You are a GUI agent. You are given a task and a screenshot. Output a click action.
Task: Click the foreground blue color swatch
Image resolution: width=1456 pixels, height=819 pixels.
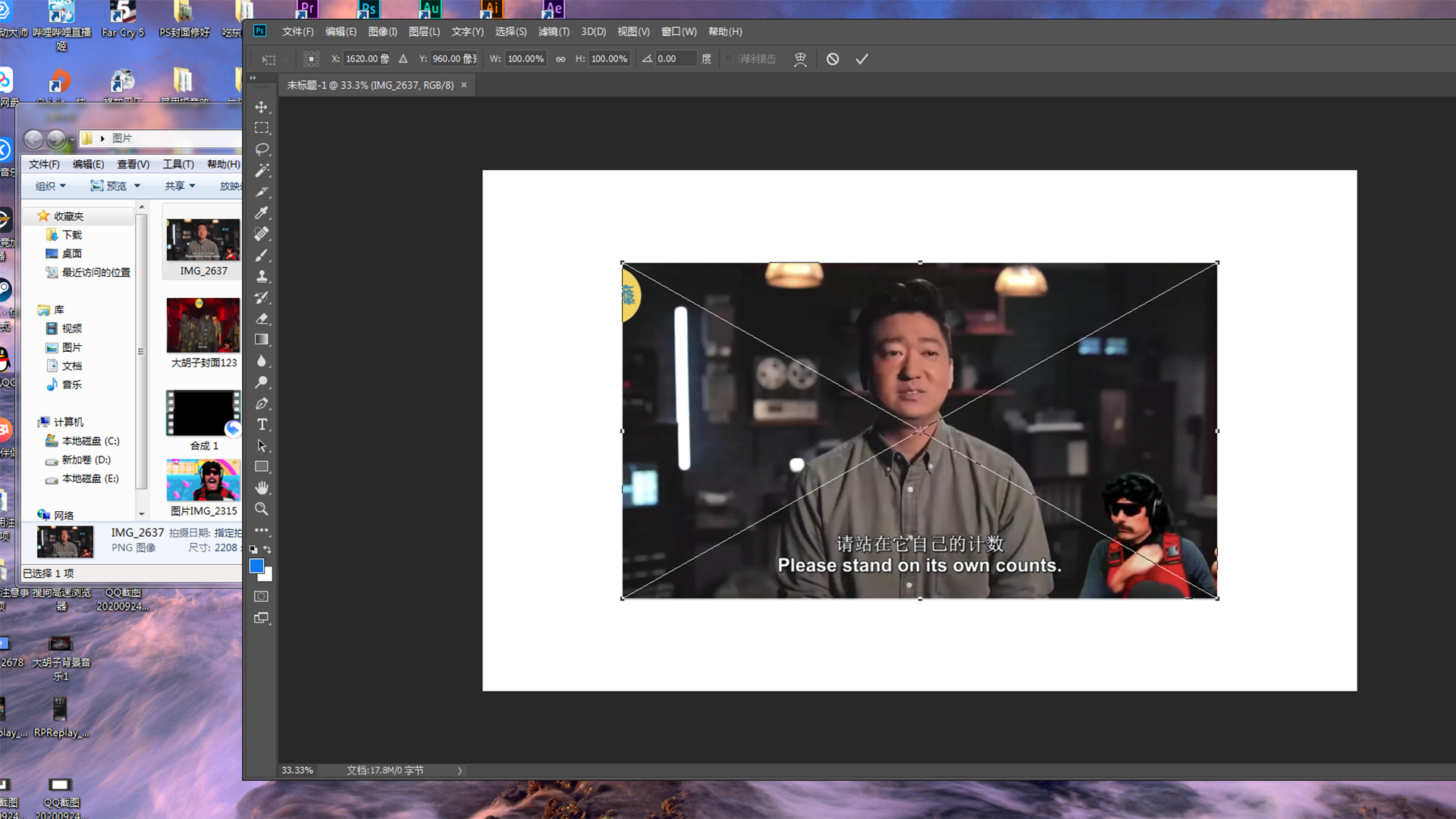pos(256,566)
